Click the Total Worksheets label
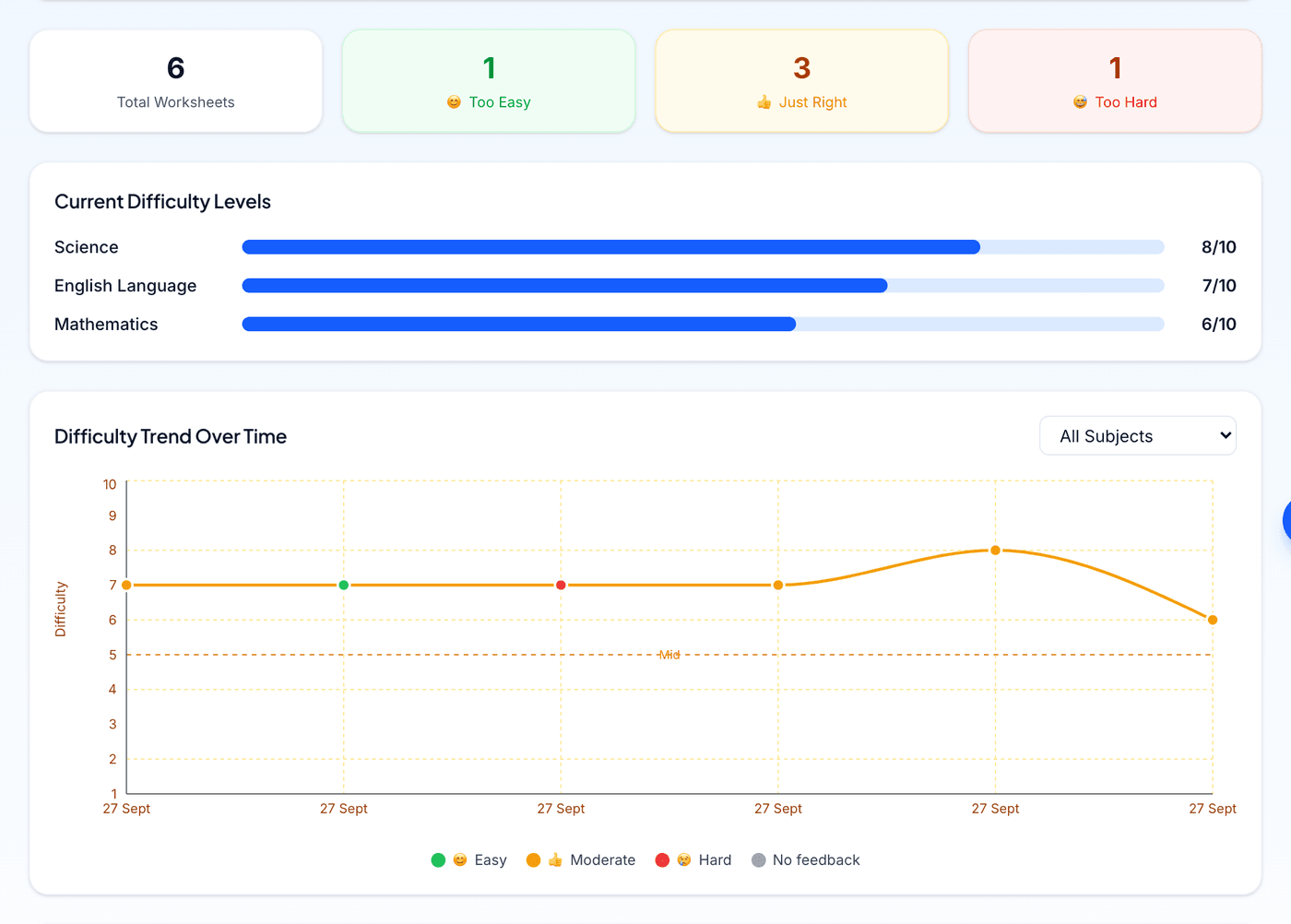1291x924 pixels. 176,102
